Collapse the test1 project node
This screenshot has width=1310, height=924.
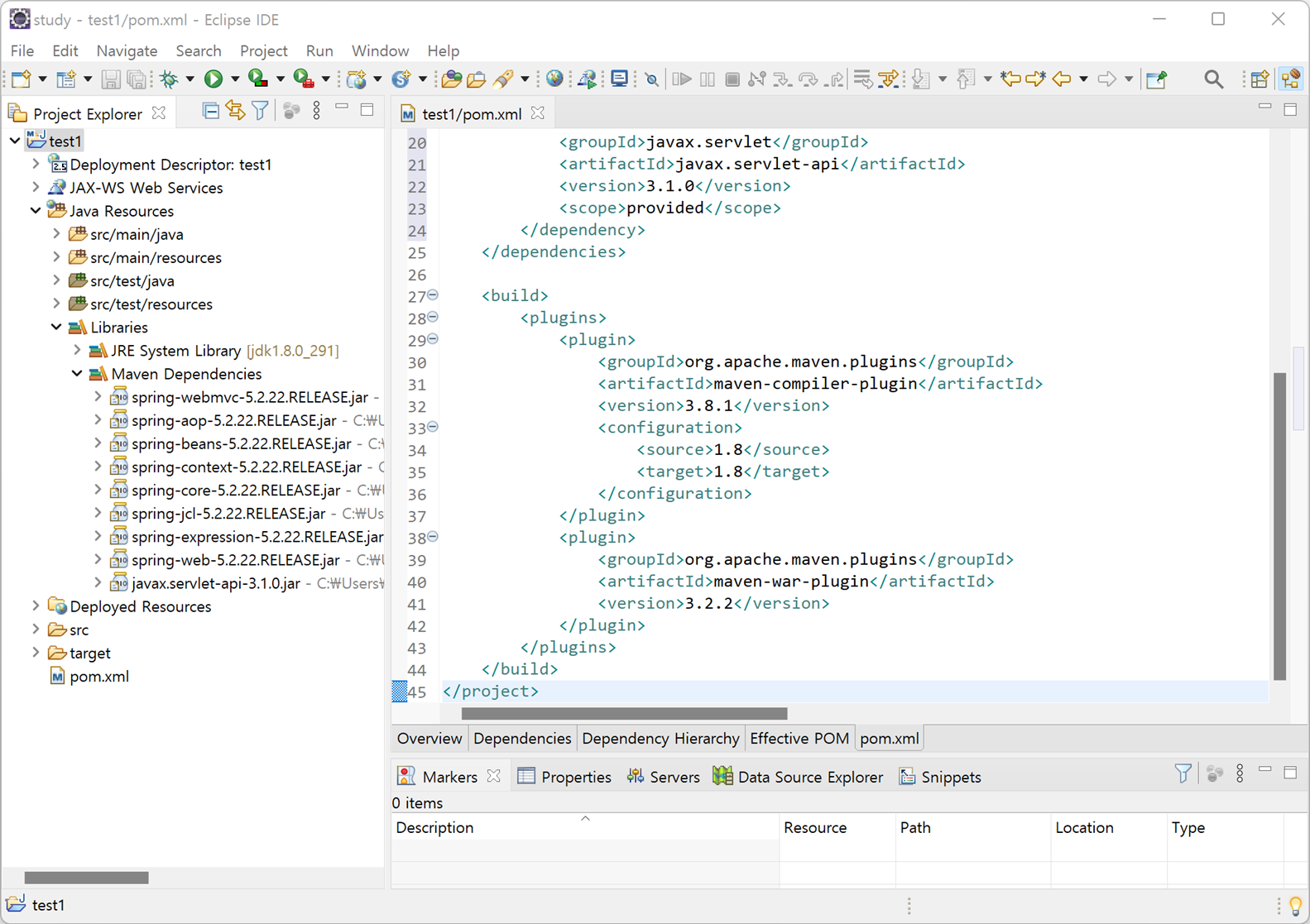(x=15, y=141)
